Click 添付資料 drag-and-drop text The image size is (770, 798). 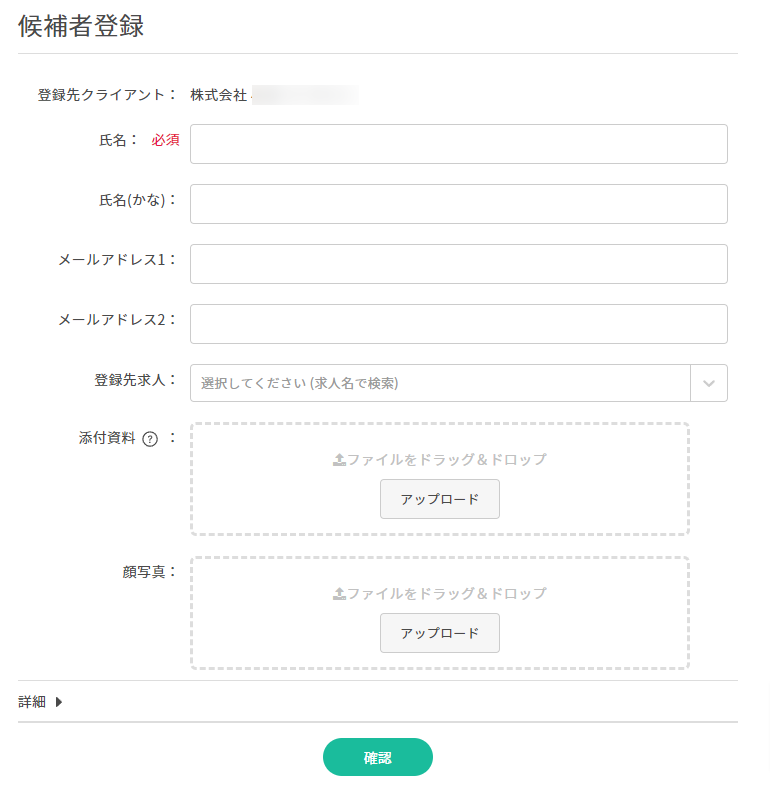point(447,460)
